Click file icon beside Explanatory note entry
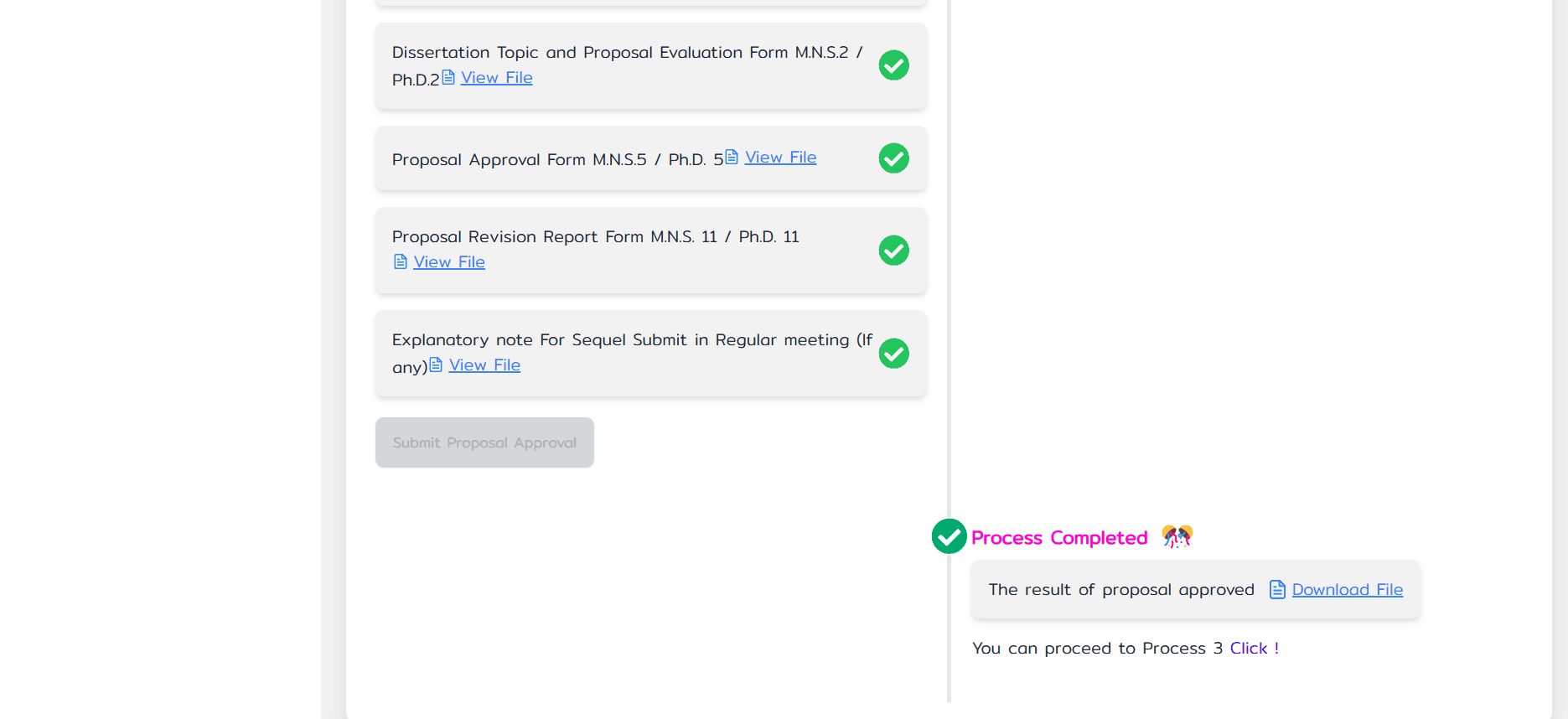This screenshot has width=1568, height=719. (x=436, y=365)
